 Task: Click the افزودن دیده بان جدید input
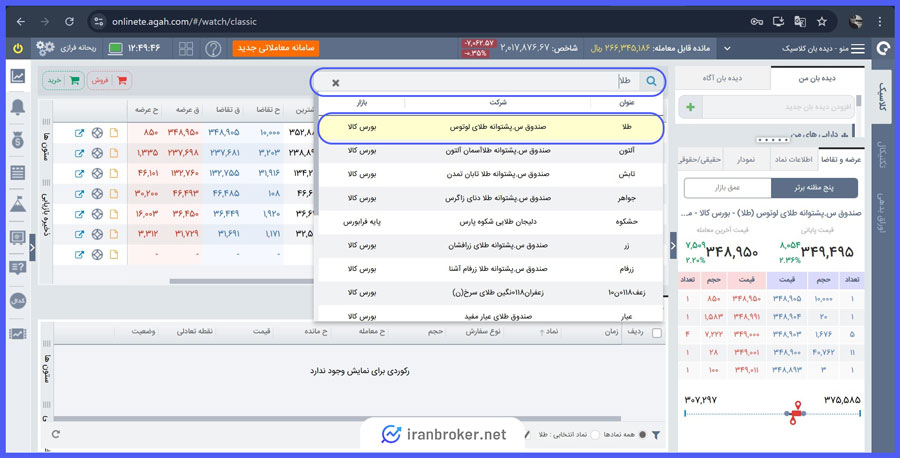tap(778, 107)
